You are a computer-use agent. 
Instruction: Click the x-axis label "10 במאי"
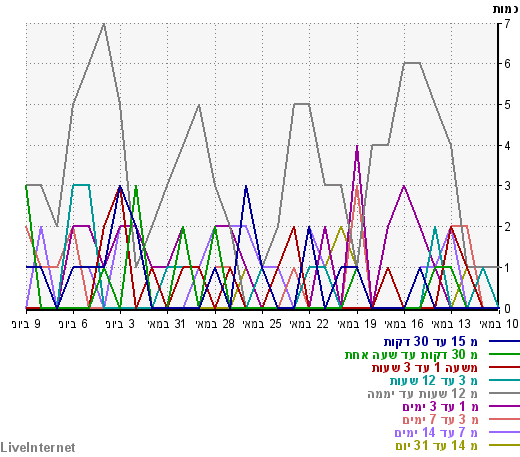(x=499, y=324)
